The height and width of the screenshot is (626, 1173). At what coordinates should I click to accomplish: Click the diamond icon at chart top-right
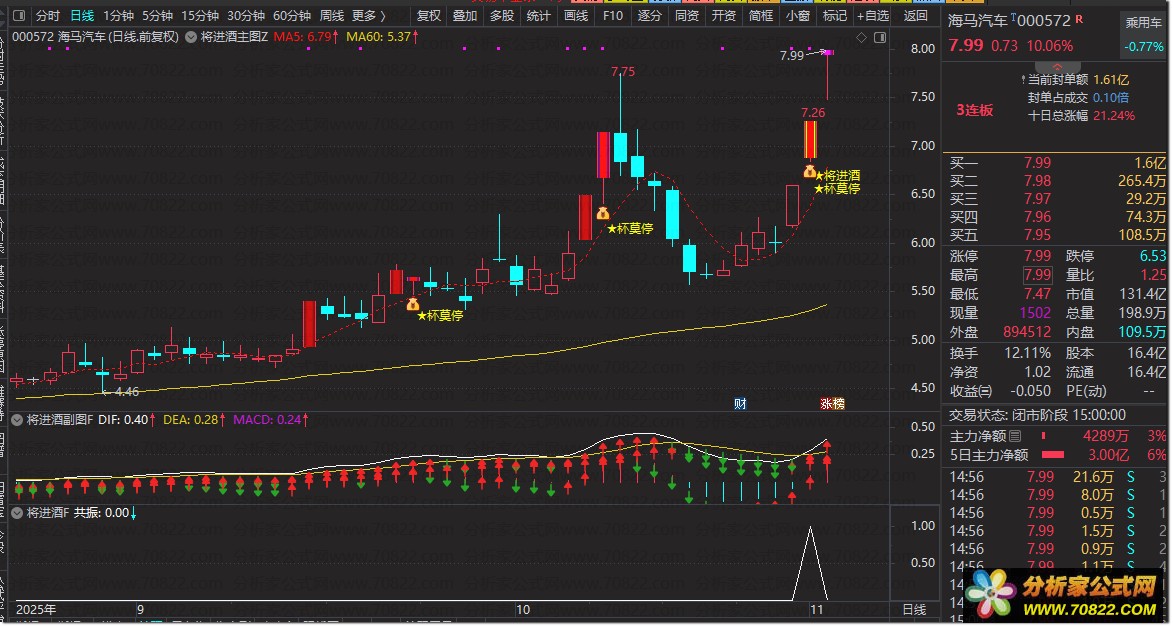click(861, 37)
